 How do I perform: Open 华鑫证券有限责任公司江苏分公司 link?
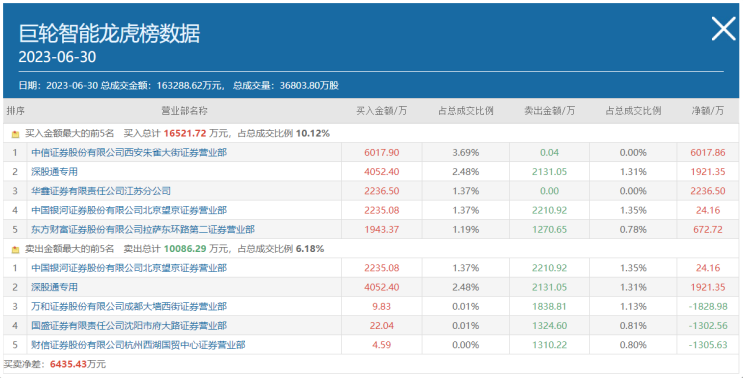pos(101,191)
